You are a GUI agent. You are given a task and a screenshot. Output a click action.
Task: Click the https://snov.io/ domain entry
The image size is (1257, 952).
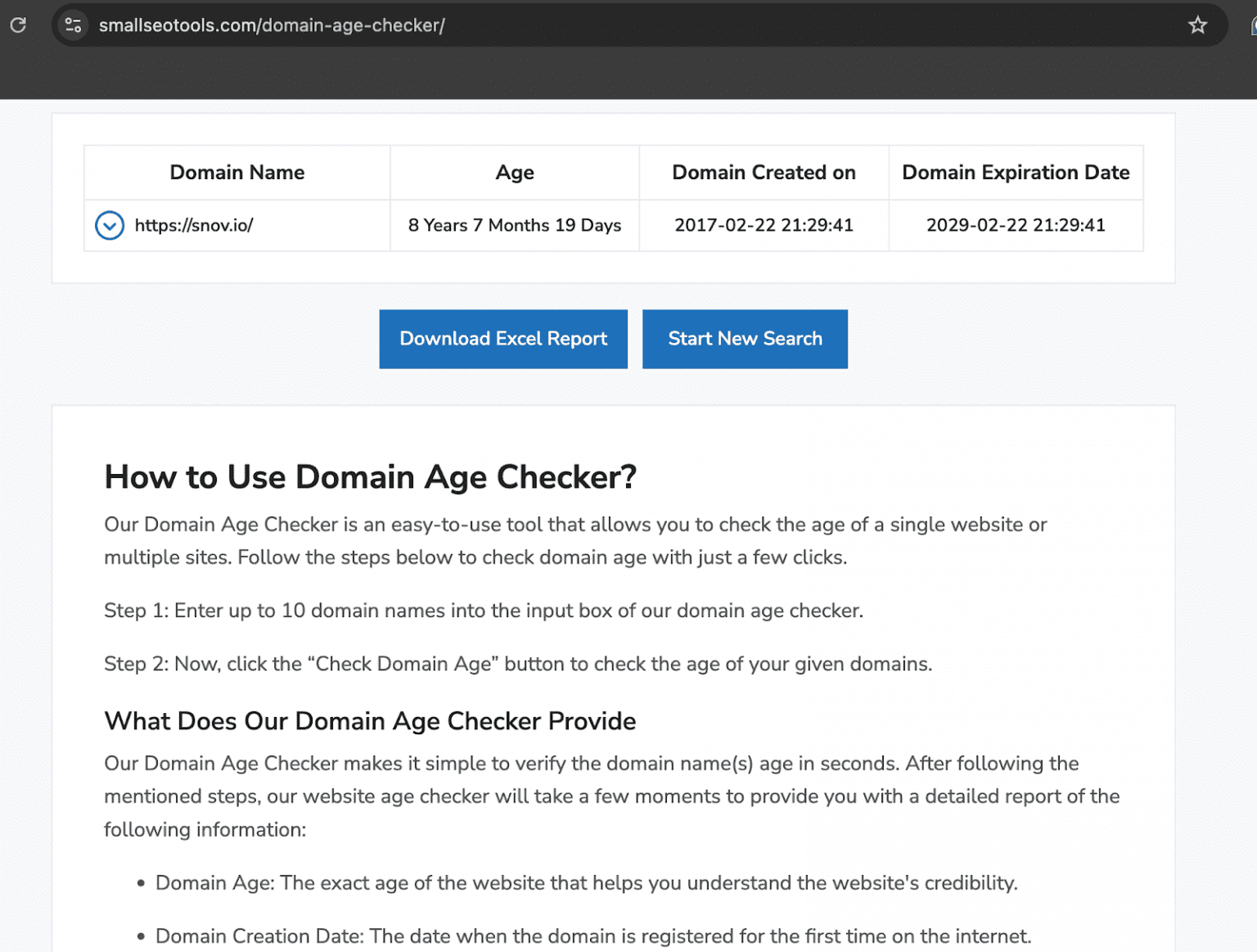coord(194,225)
